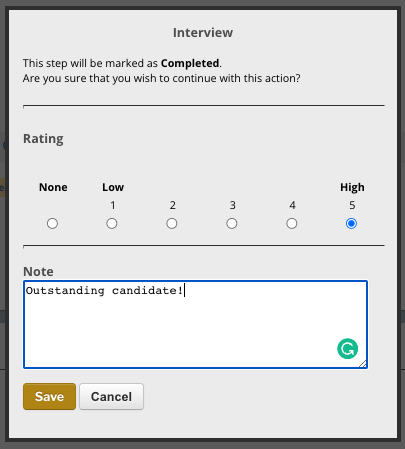
Task: Click the 'Note' field heading
Action: tap(38, 271)
